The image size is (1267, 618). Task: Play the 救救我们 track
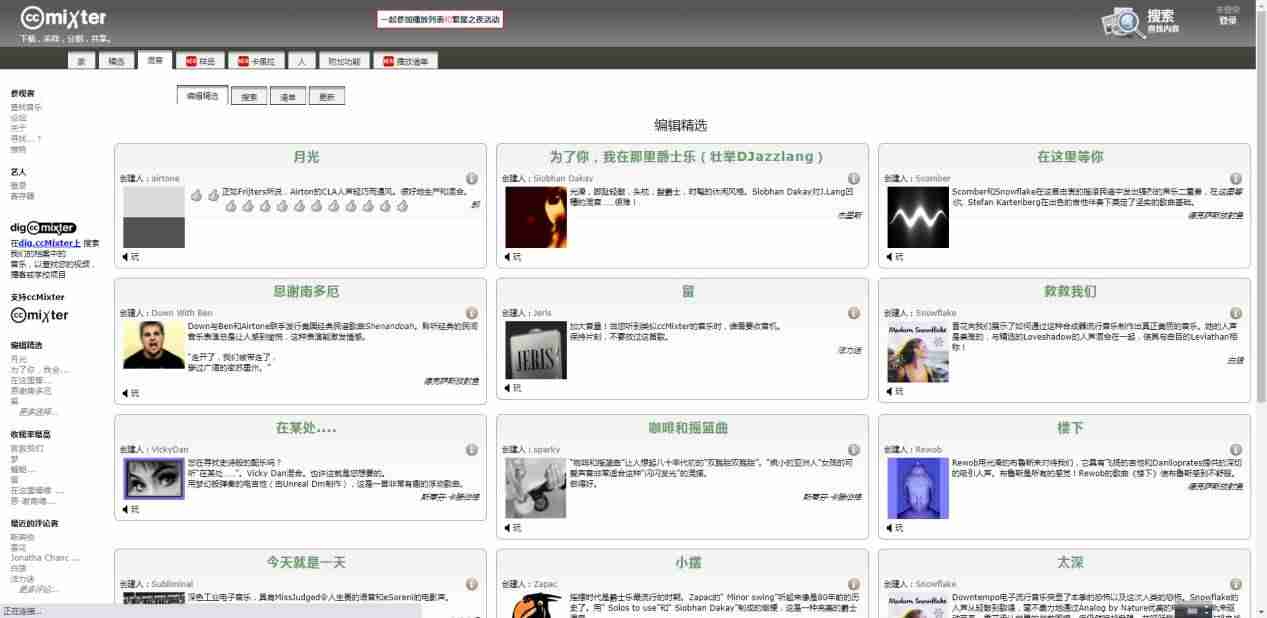tap(893, 392)
